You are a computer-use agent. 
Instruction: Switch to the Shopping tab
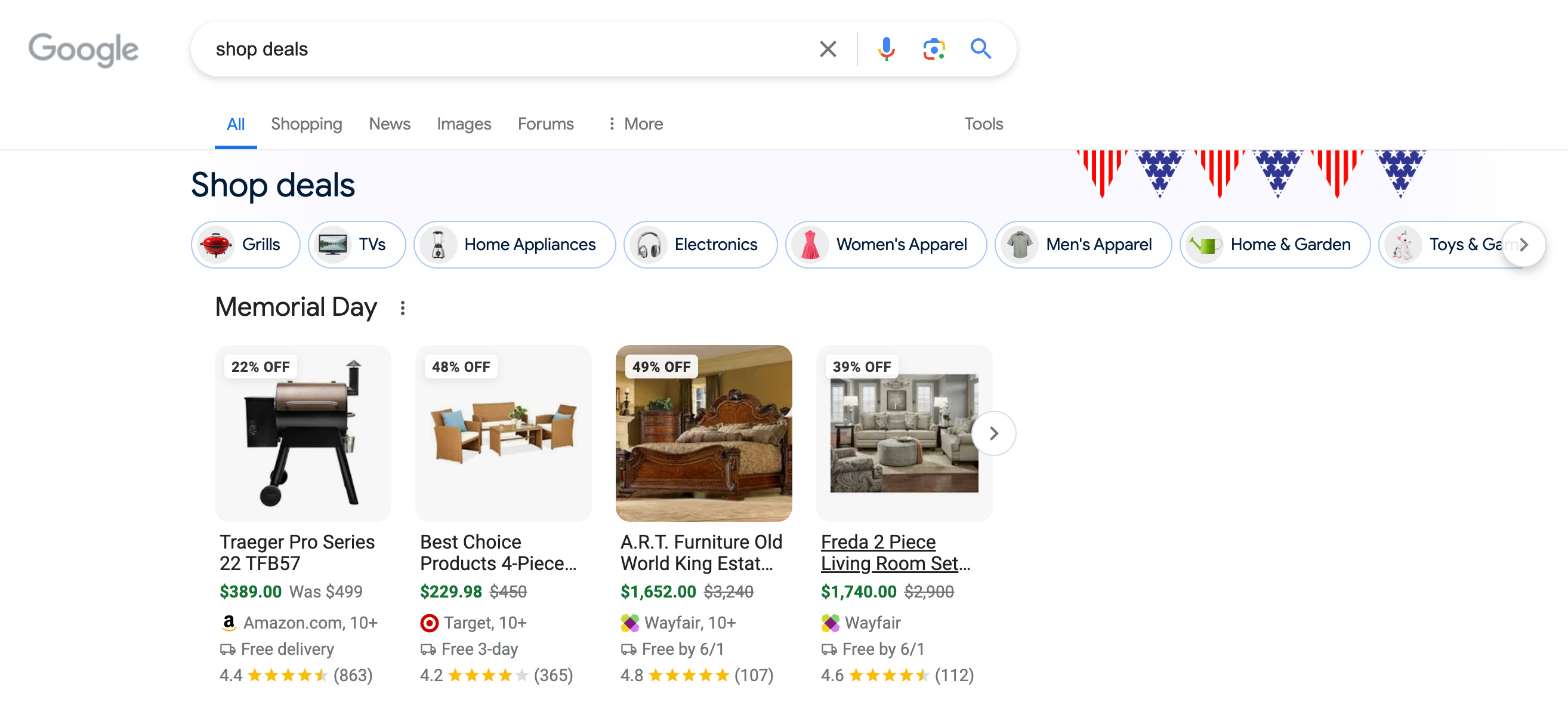tap(307, 124)
